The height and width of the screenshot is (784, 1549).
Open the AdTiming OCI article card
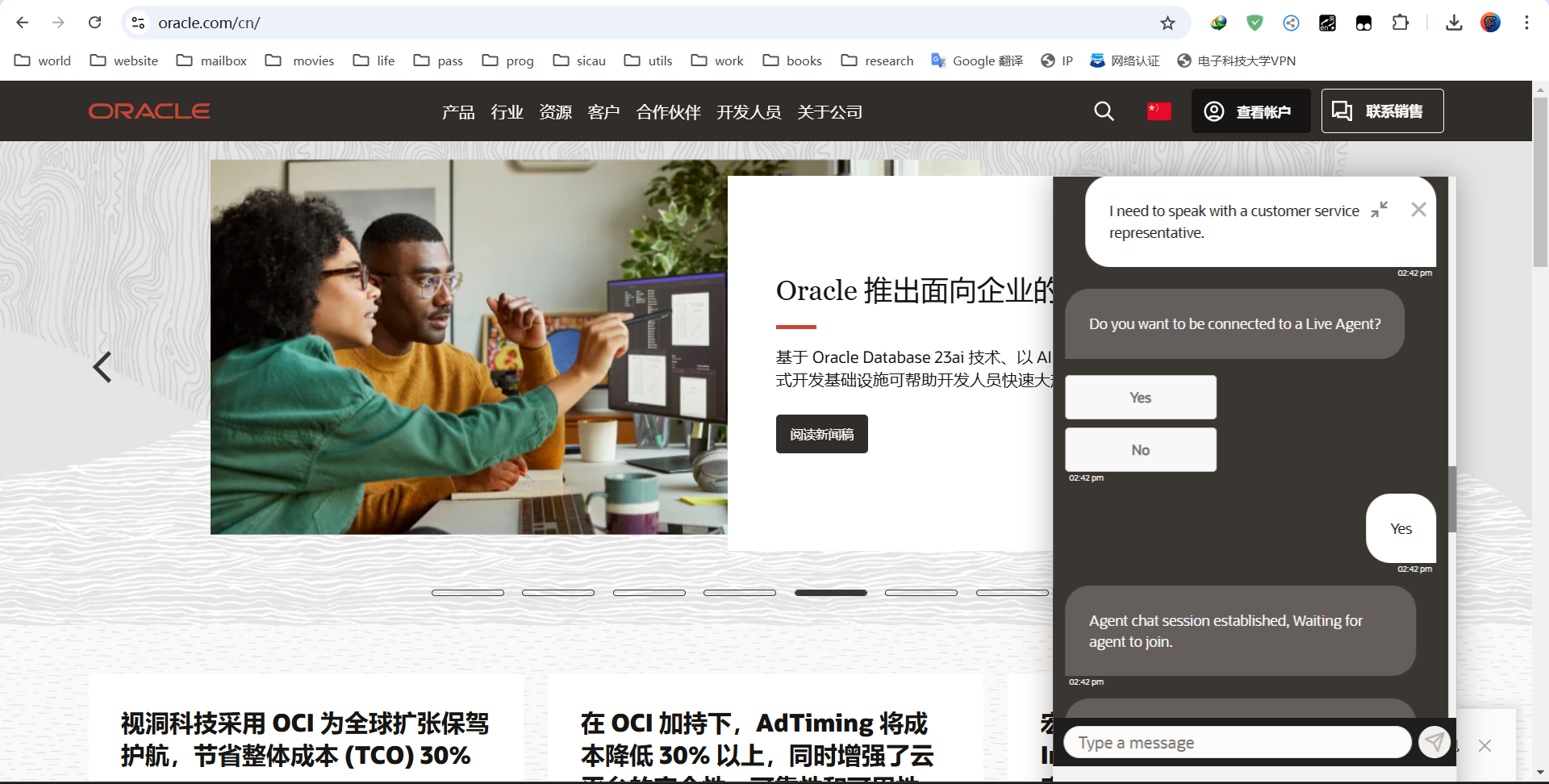point(765,728)
